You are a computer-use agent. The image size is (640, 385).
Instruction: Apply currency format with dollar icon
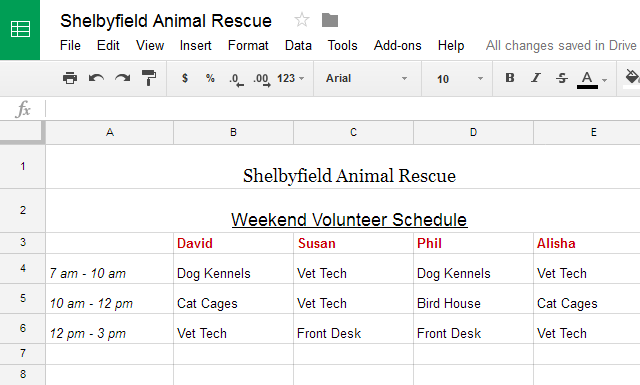185,78
